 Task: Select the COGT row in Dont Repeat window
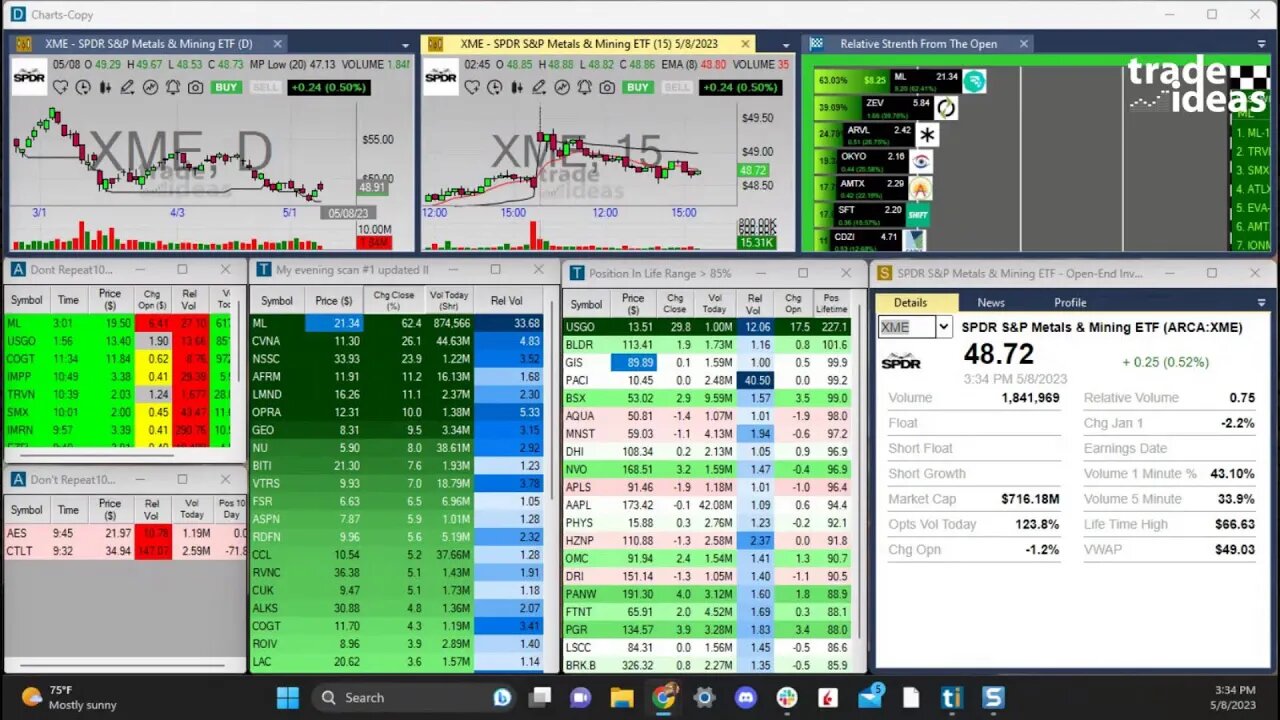[118, 359]
